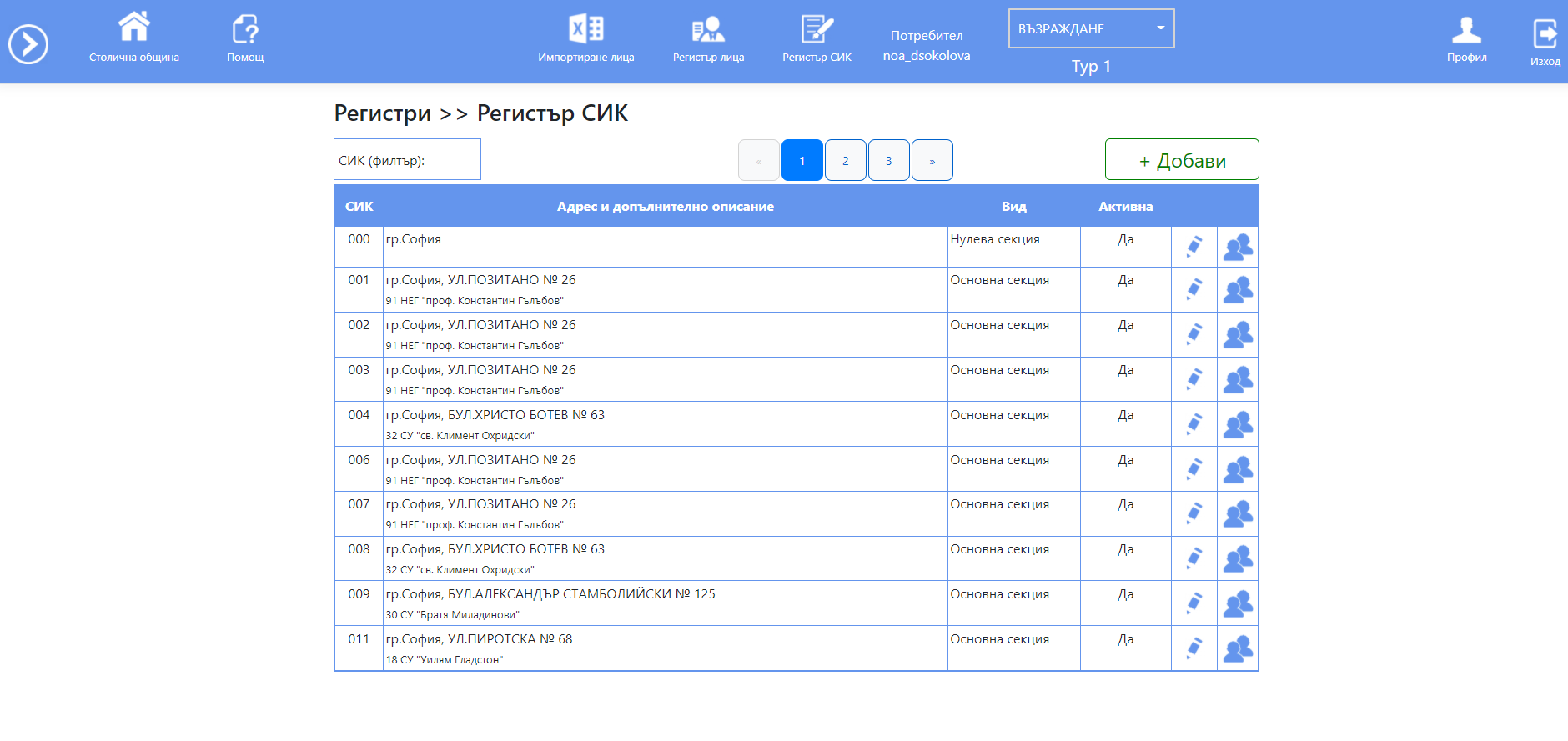The image size is (1568, 741).
Task: Expand the sidebar with the circled arrow icon
Action: click(28, 44)
